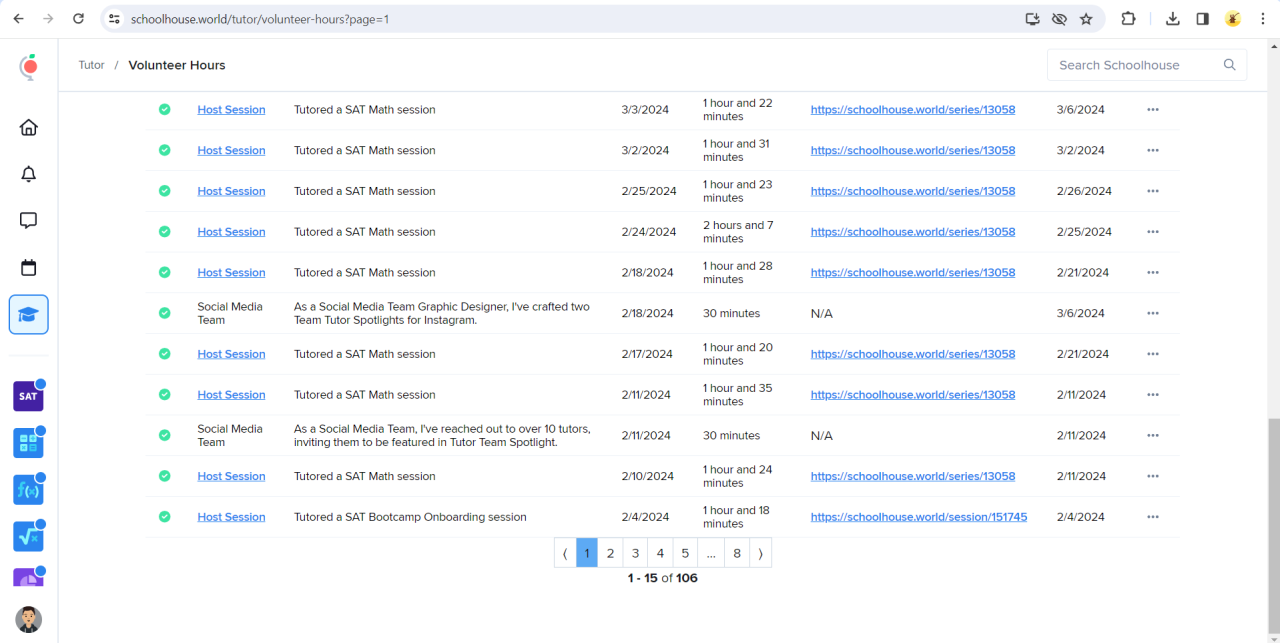Click the user profile avatar in sidebar
Screen dimensions: 1280x643
[x=29, y=619]
